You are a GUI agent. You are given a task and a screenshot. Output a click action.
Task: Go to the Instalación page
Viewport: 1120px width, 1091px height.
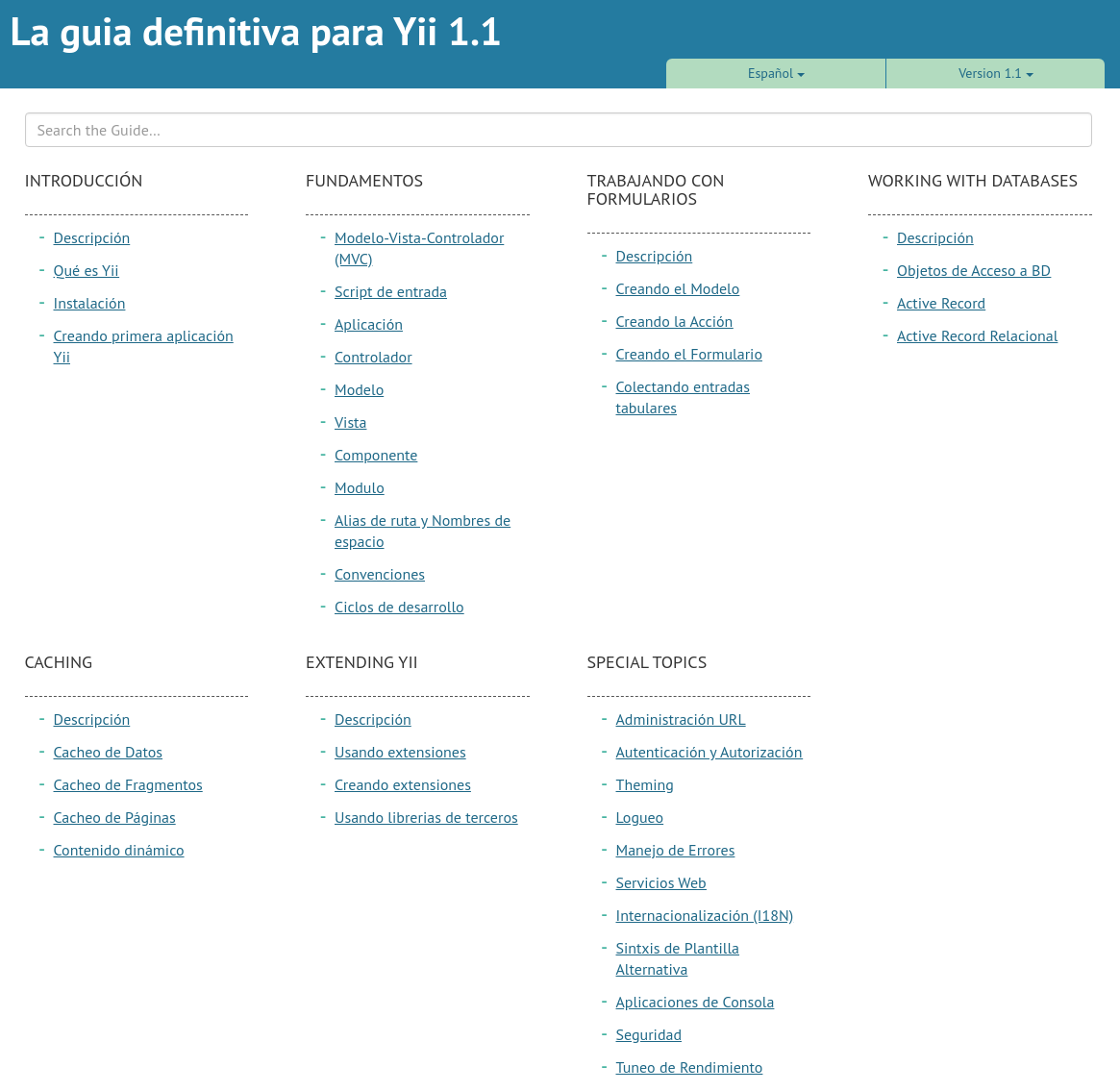pos(89,304)
